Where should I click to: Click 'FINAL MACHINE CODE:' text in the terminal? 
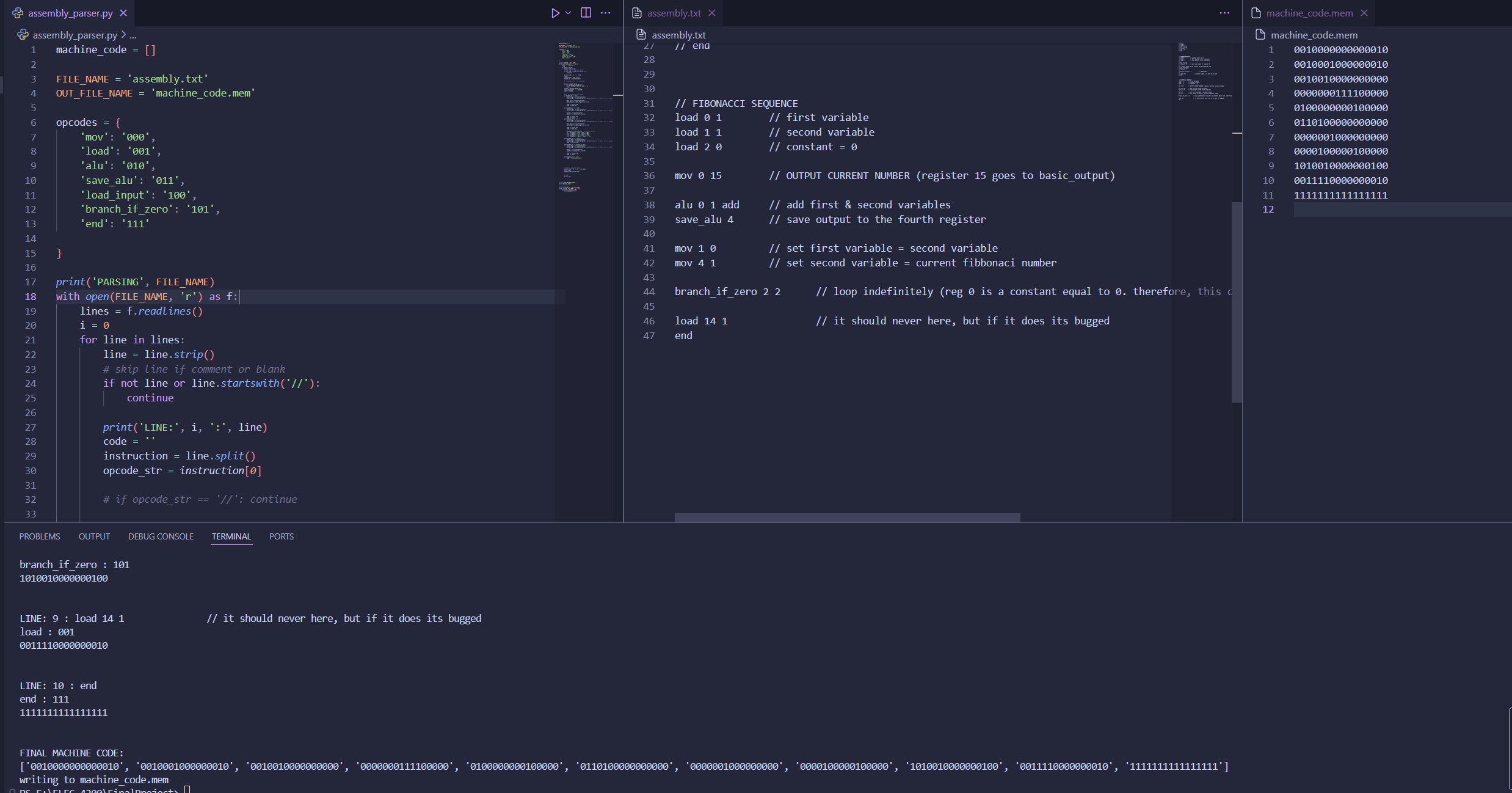[71, 753]
